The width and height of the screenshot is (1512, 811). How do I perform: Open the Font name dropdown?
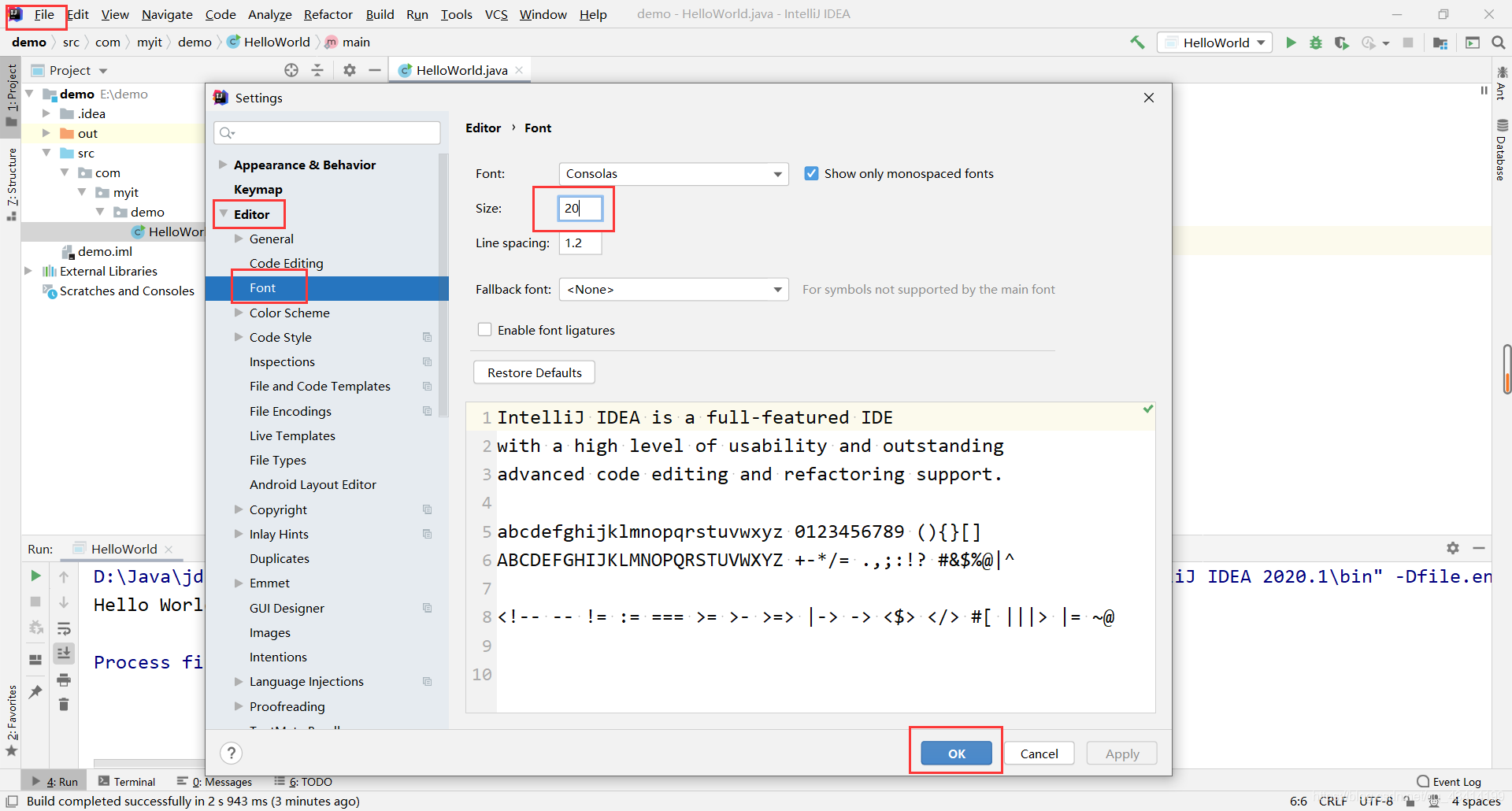pos(673,174)
